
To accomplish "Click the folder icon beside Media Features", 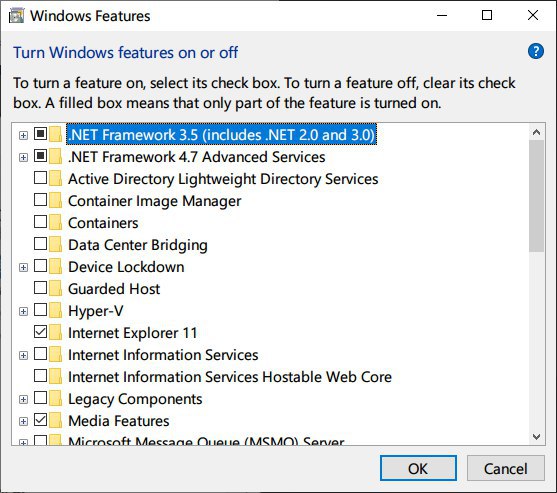I will click(55, 421).
